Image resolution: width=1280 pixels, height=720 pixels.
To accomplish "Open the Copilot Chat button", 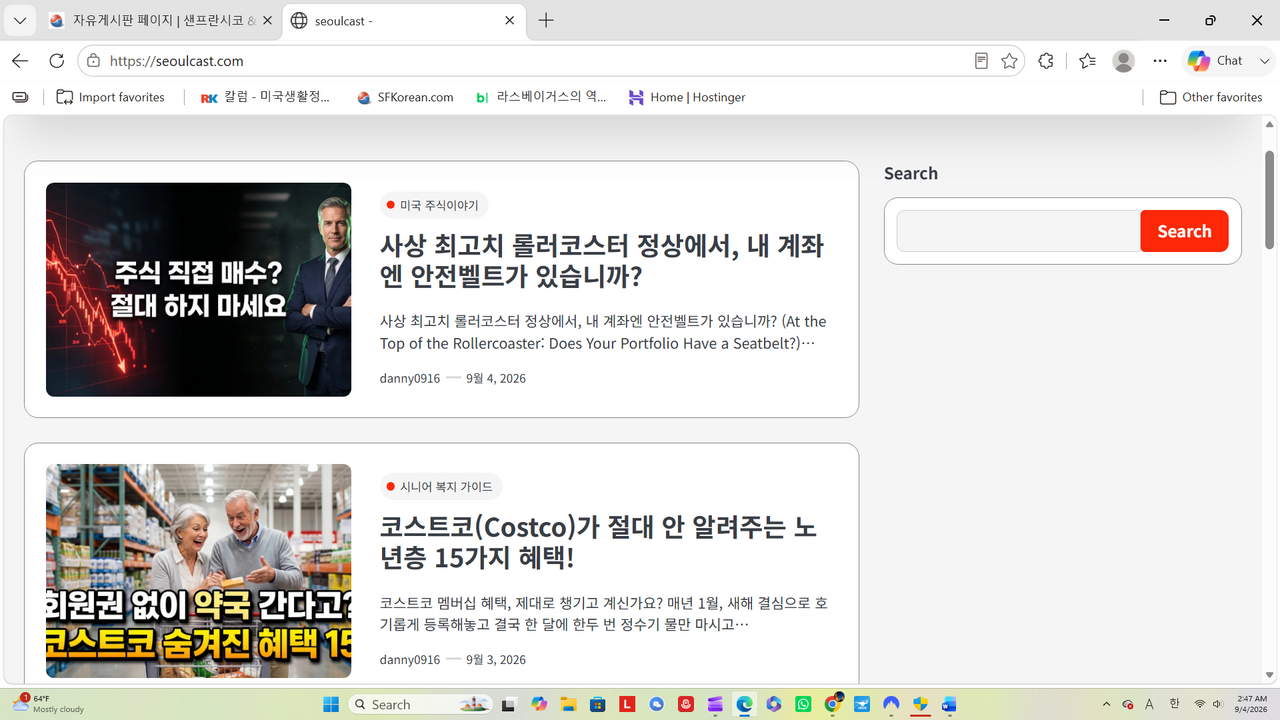I will coord(1215,61).
